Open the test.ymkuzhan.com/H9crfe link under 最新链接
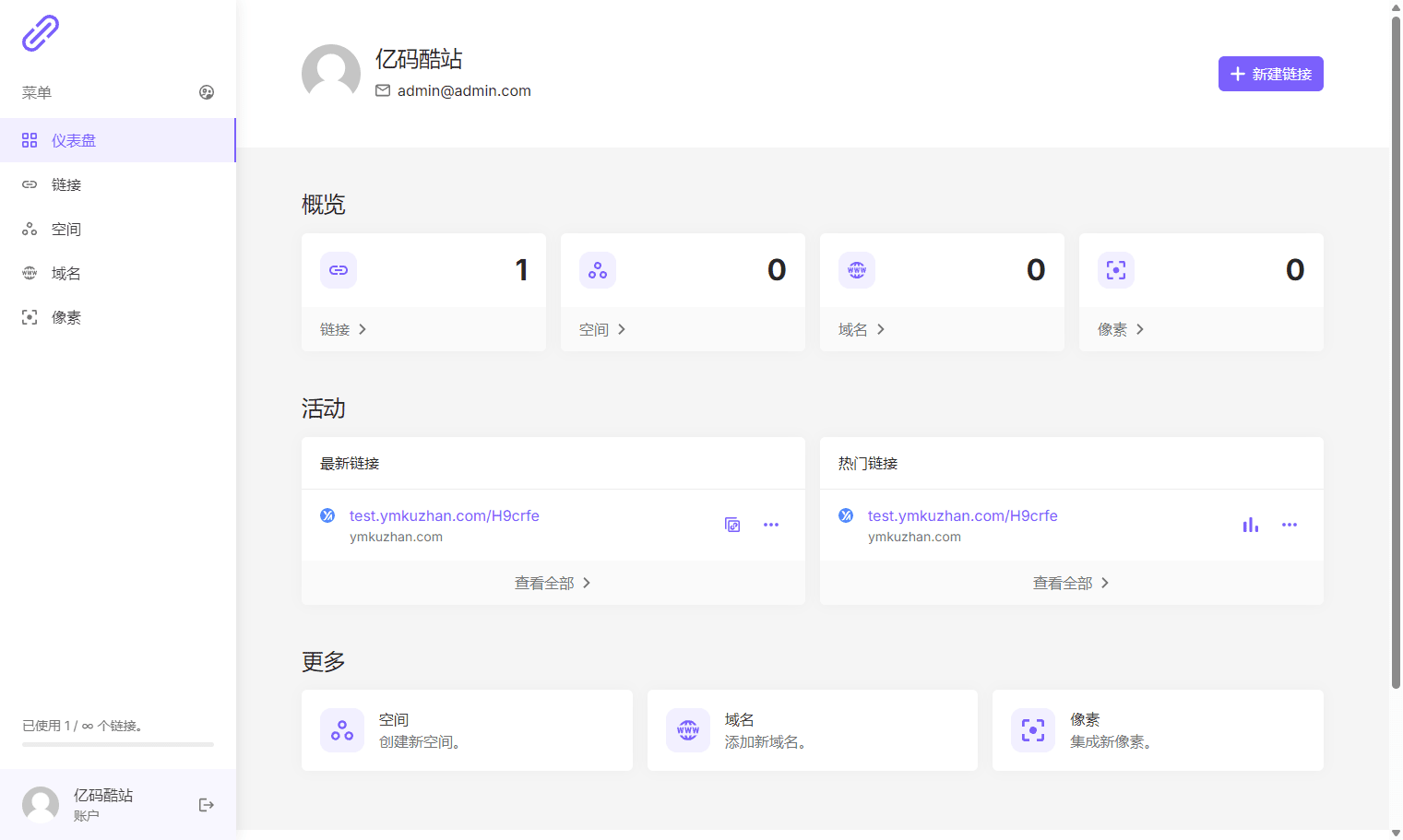The image size is (1403, 840). [x=445, y=515]
